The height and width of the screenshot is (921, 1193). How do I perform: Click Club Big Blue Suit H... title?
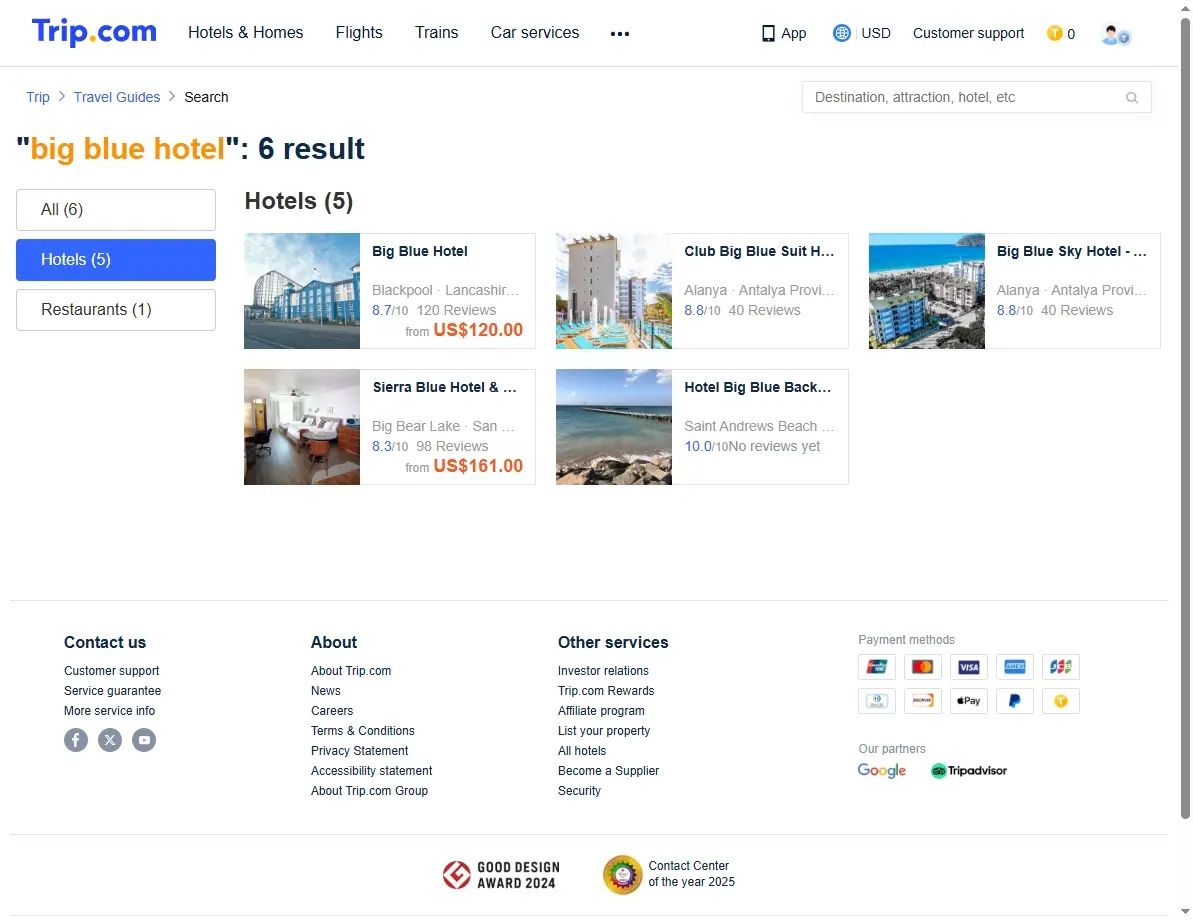coord(759,252)
